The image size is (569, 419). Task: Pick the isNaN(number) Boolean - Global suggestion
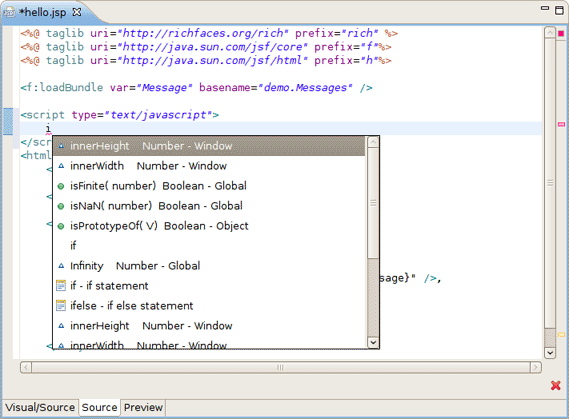pyautogui.click(x=209, y=206)
